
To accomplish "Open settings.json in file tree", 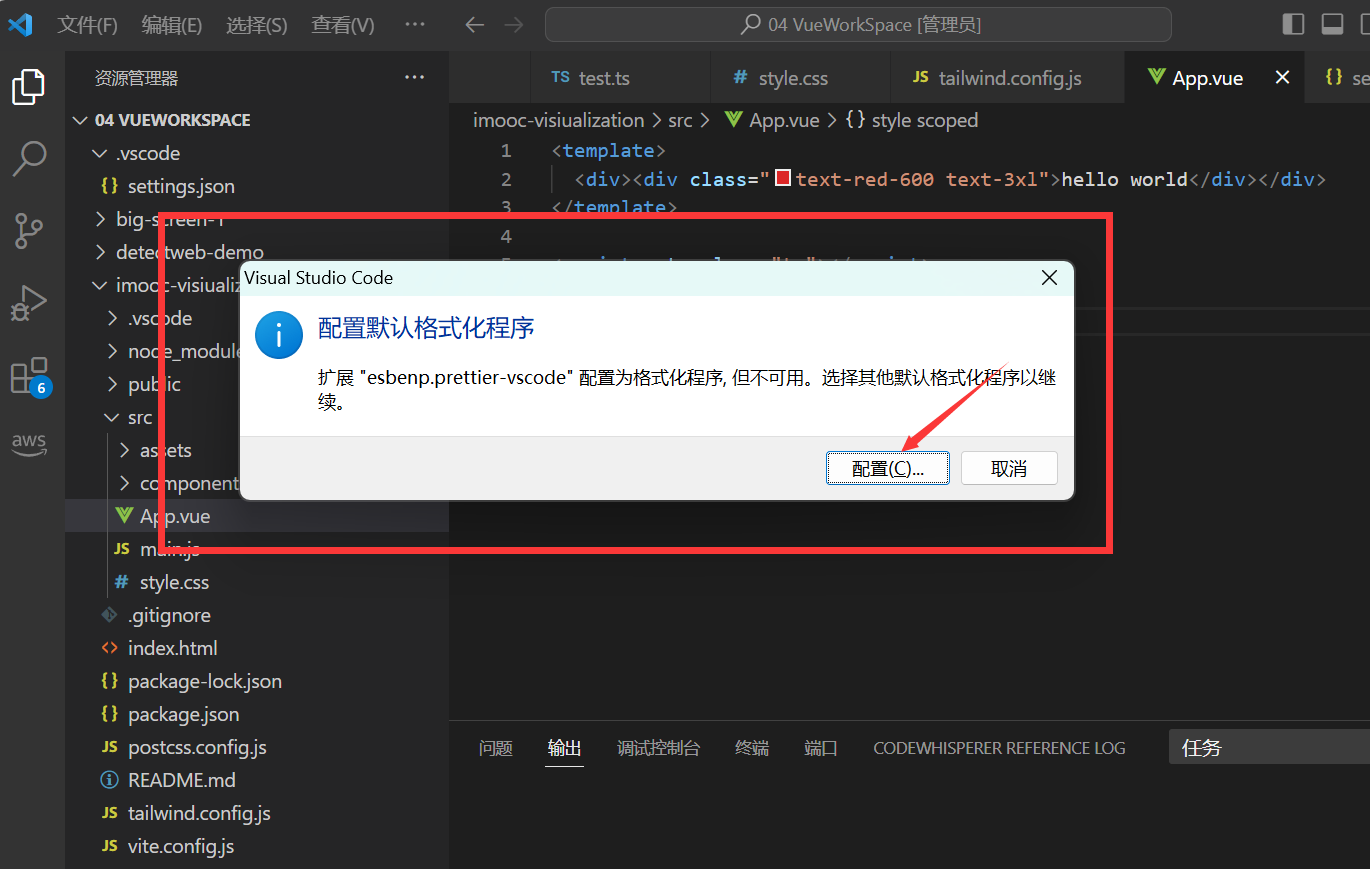I will (257, 186).
